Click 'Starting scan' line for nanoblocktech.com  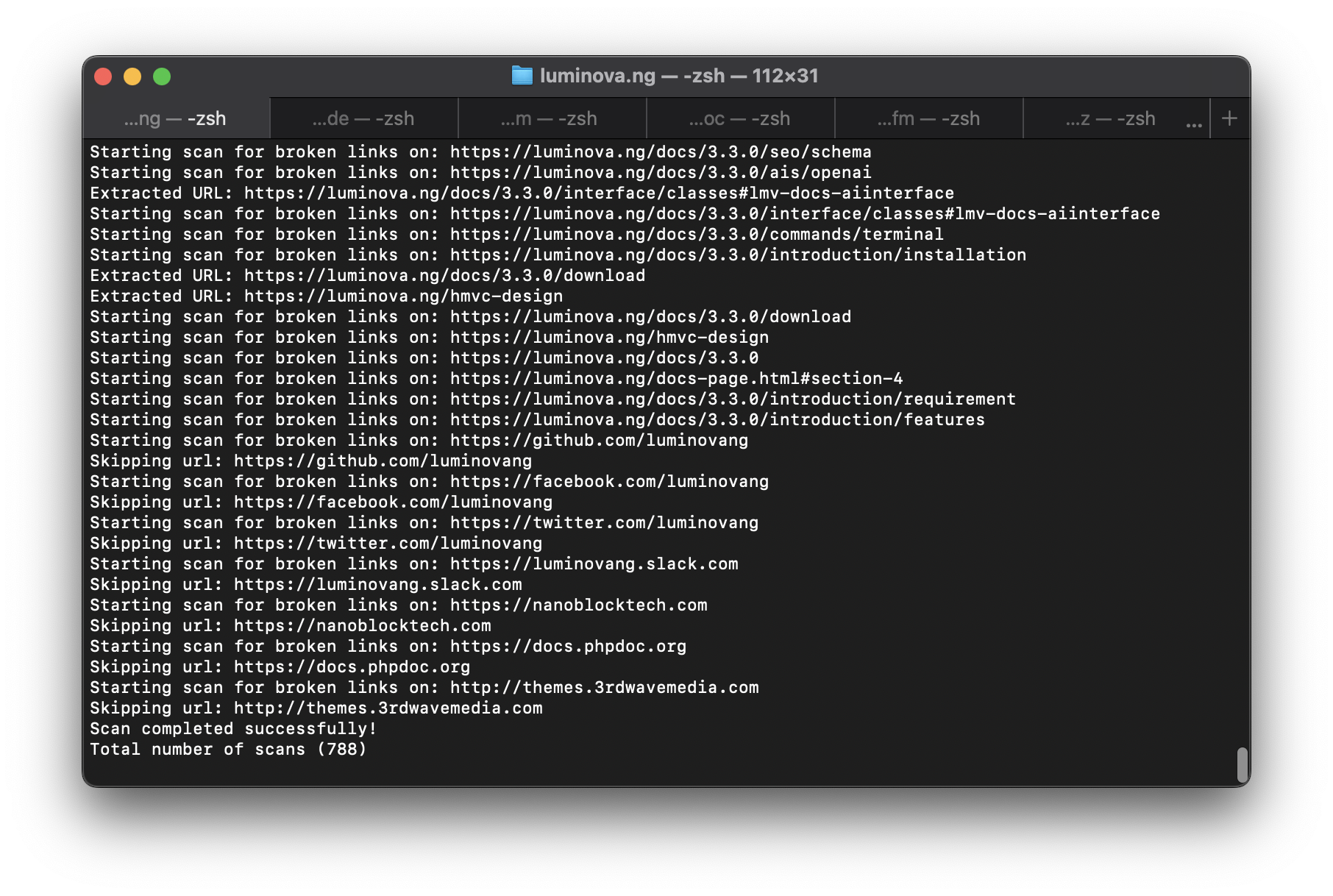coord(399,605)
